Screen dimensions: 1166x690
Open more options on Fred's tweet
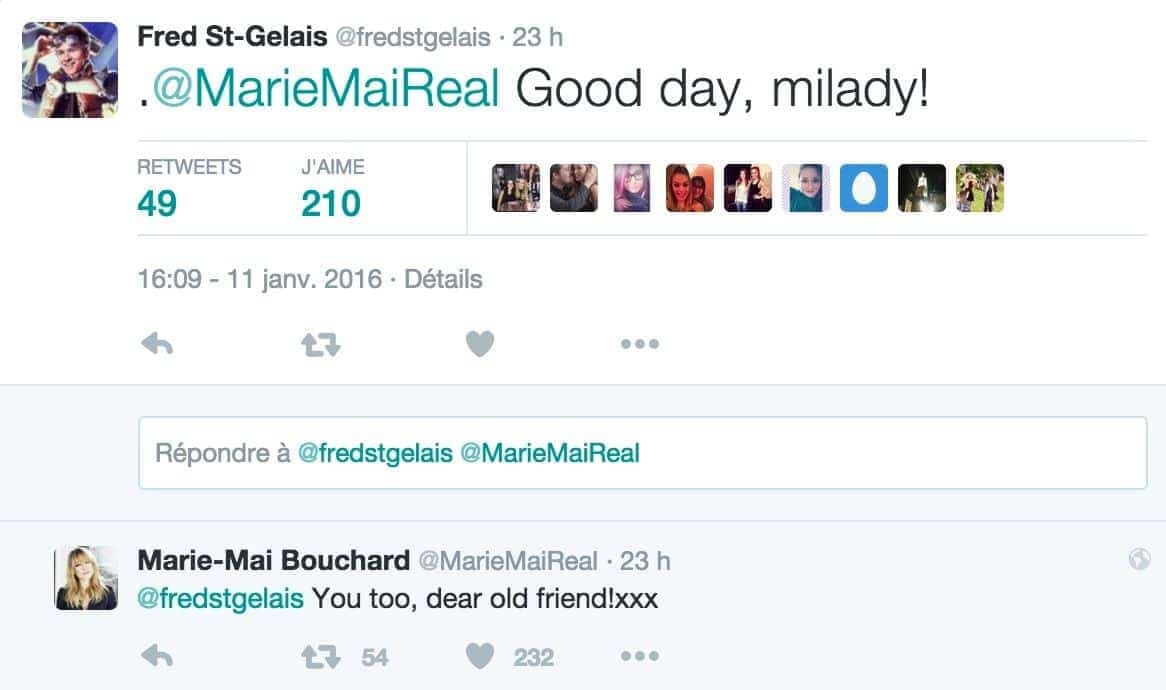click(x=639, y=345)
